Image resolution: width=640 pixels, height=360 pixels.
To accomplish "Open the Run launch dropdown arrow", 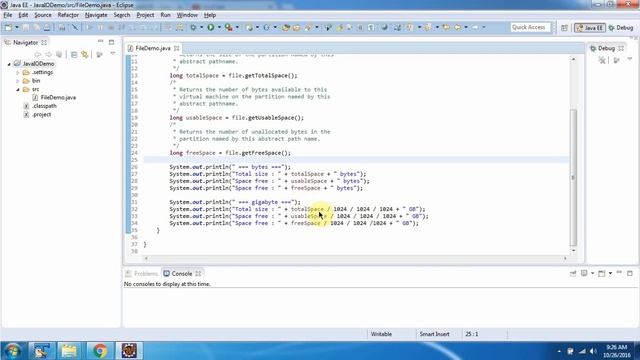I will [219, 27].
